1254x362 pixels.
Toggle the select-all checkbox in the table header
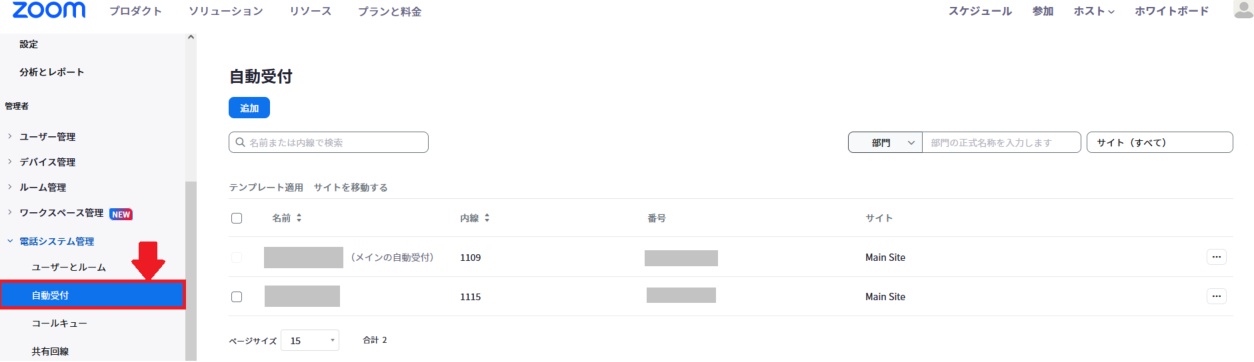[x=237, y=218]
